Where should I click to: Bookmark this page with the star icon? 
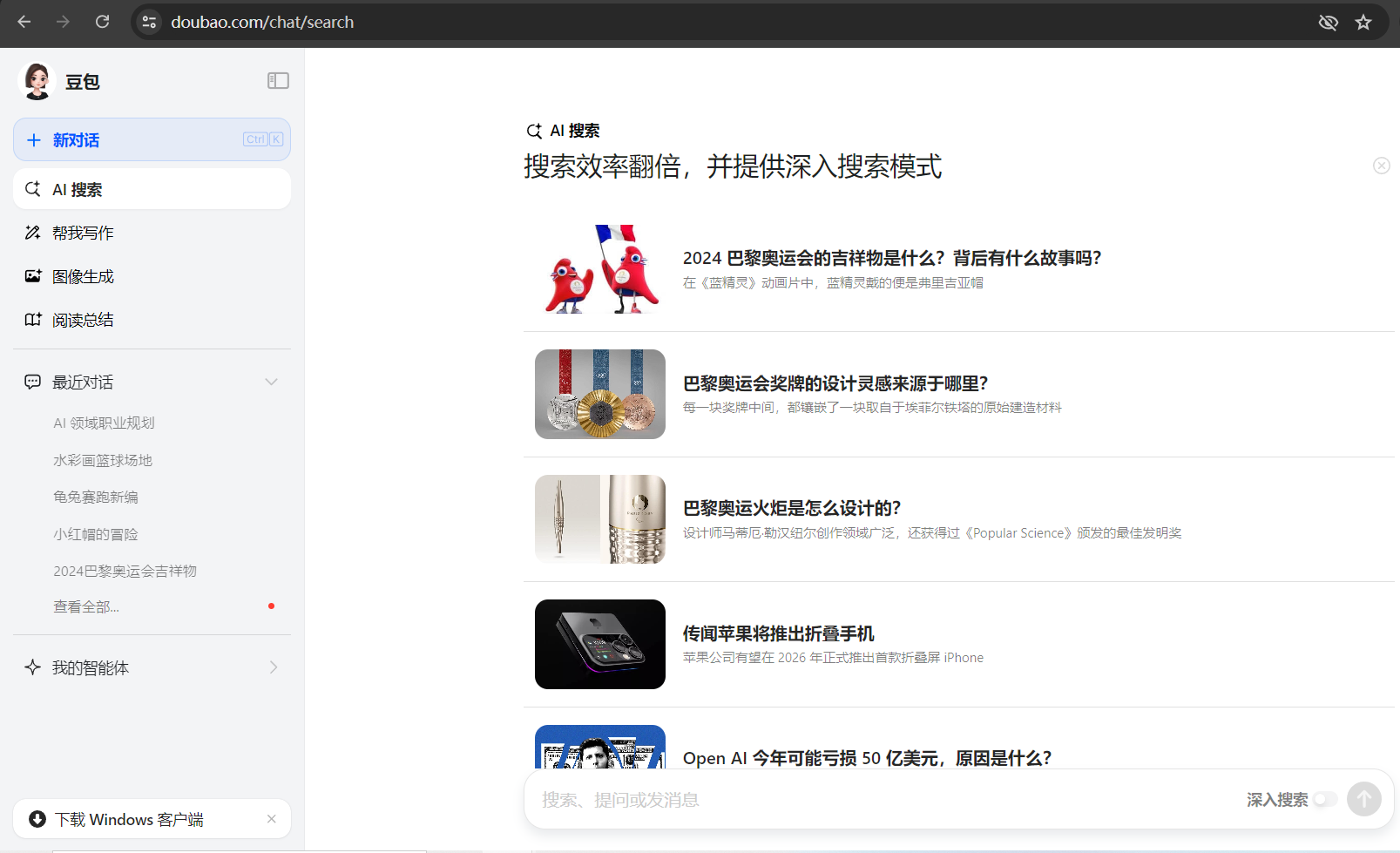[1363, 23]
